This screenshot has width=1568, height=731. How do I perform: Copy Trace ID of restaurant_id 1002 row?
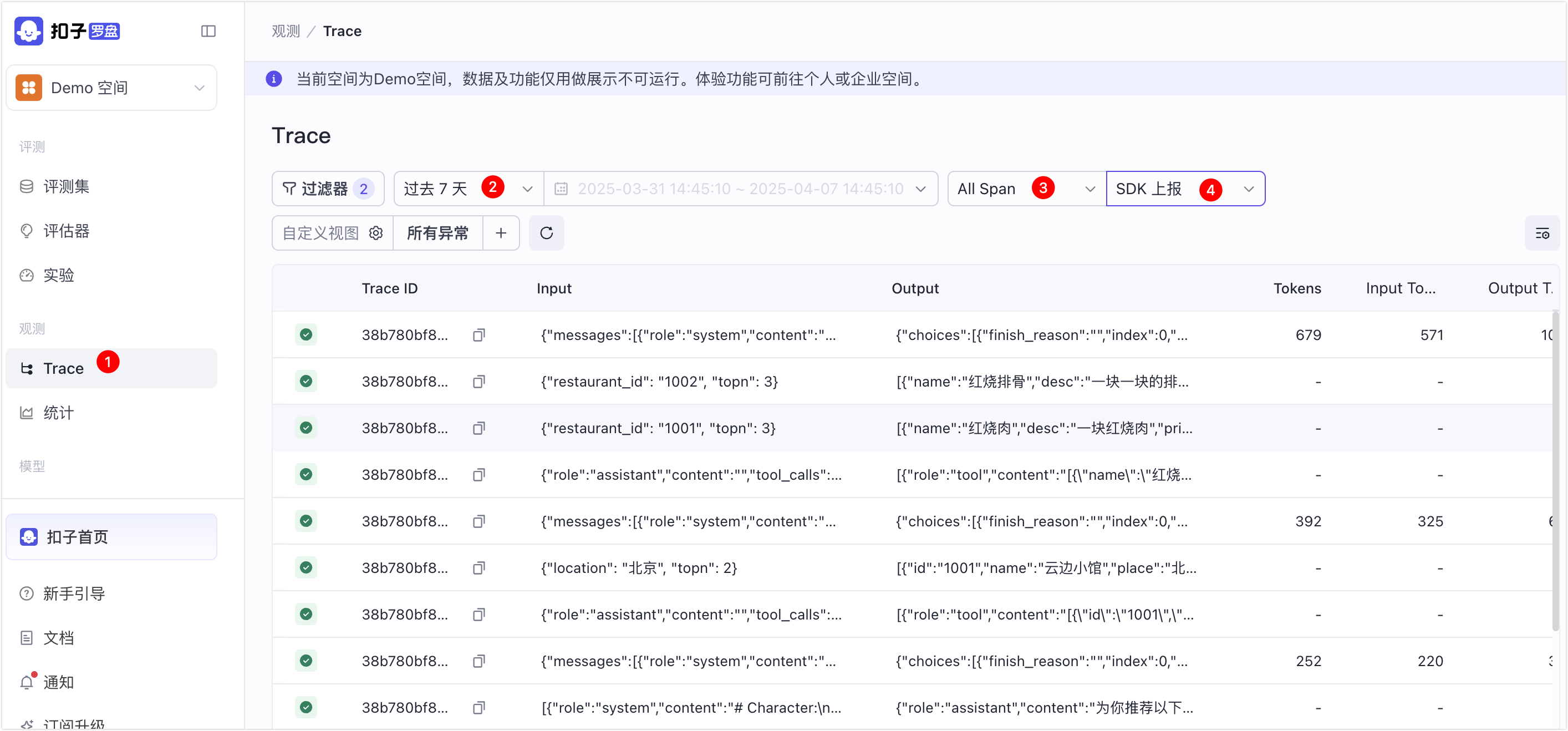point(479,382)
